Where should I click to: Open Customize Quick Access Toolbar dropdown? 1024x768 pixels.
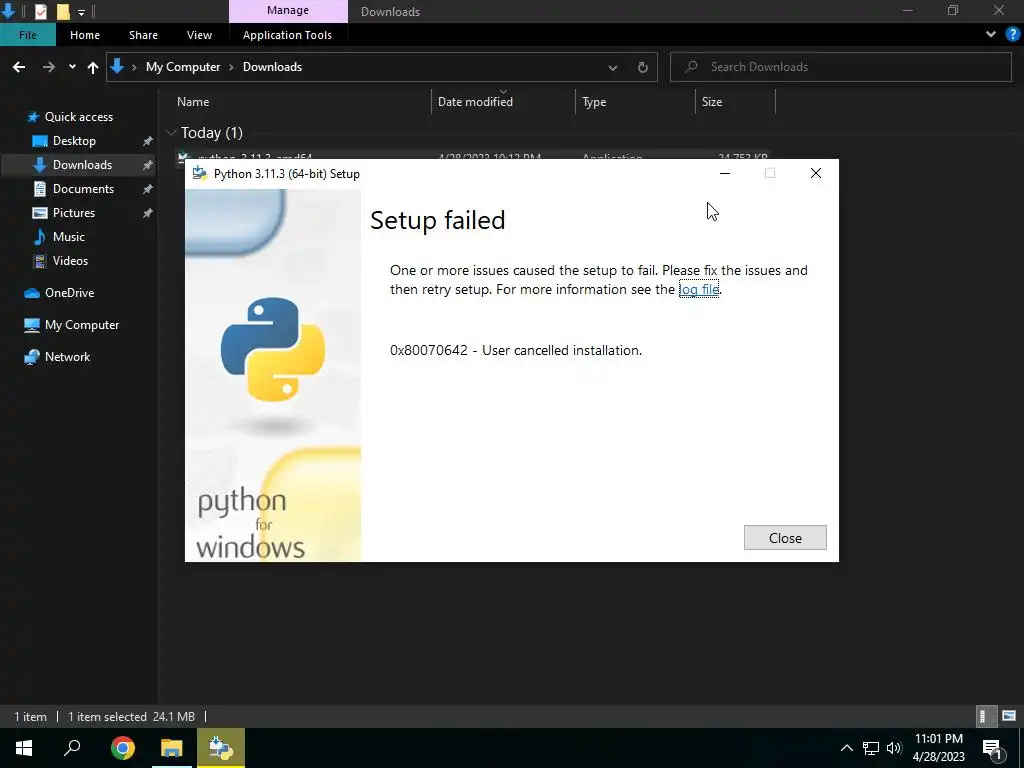pos(81,12)
